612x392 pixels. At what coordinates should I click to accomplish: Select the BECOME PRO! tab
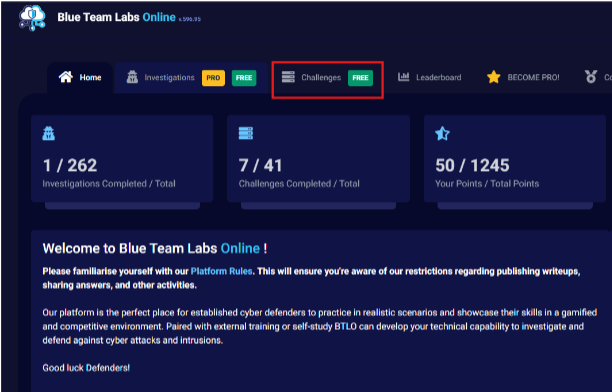coord(523,77)
